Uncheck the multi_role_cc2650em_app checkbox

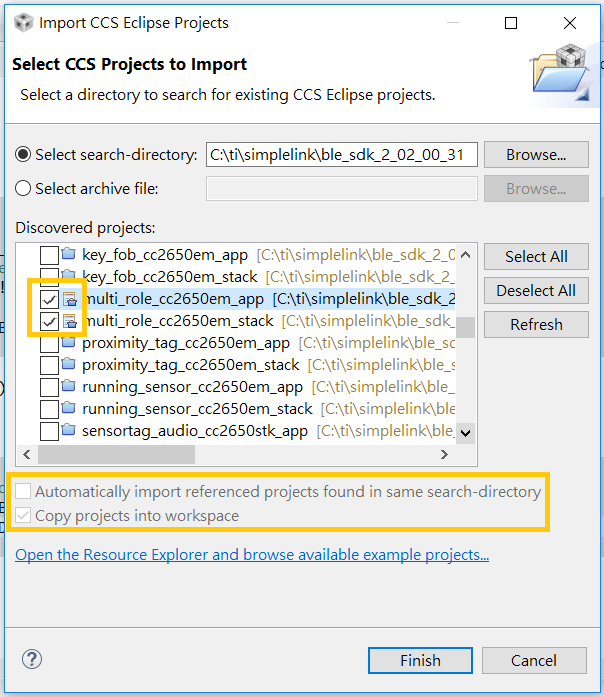pos(49,300)
